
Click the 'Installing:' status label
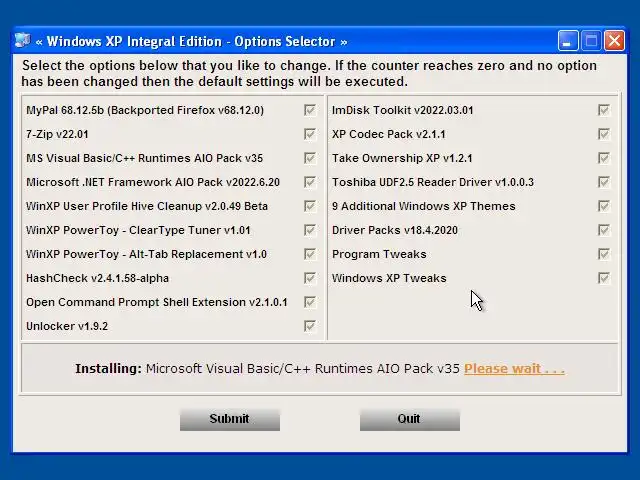click(x=109, y=369)
